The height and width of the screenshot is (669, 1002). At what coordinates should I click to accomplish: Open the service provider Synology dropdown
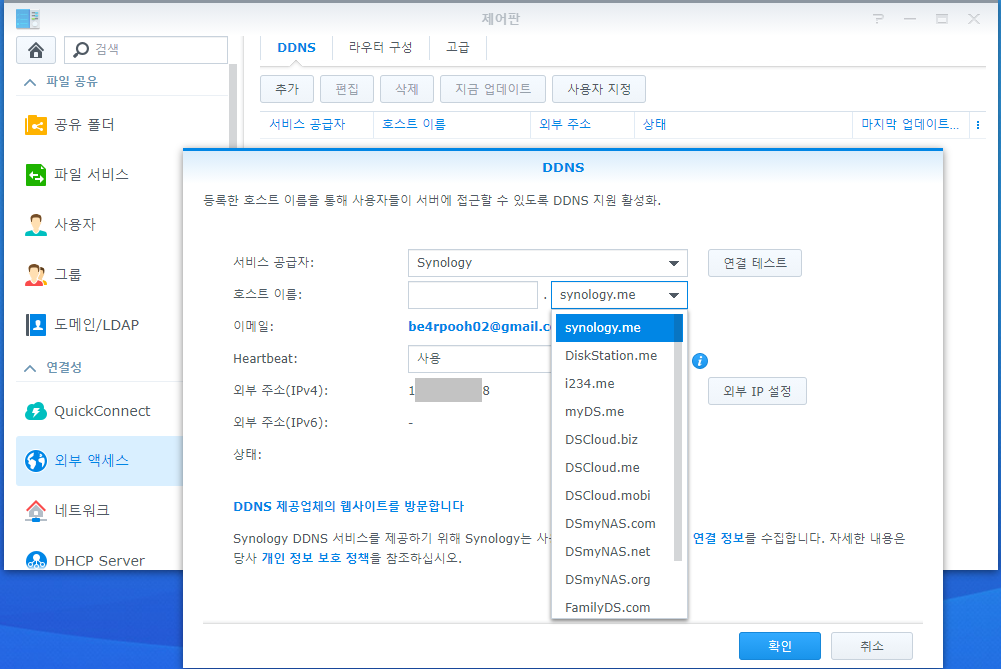click(548, 263)
